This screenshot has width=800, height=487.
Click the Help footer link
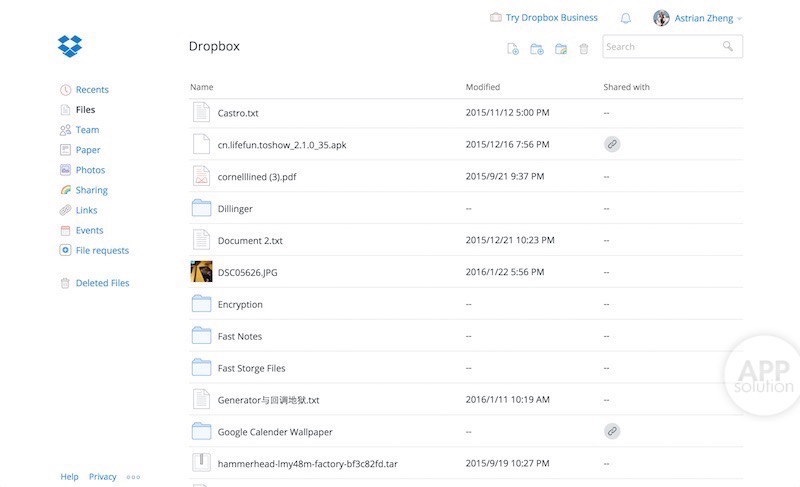tap(69, 477)
